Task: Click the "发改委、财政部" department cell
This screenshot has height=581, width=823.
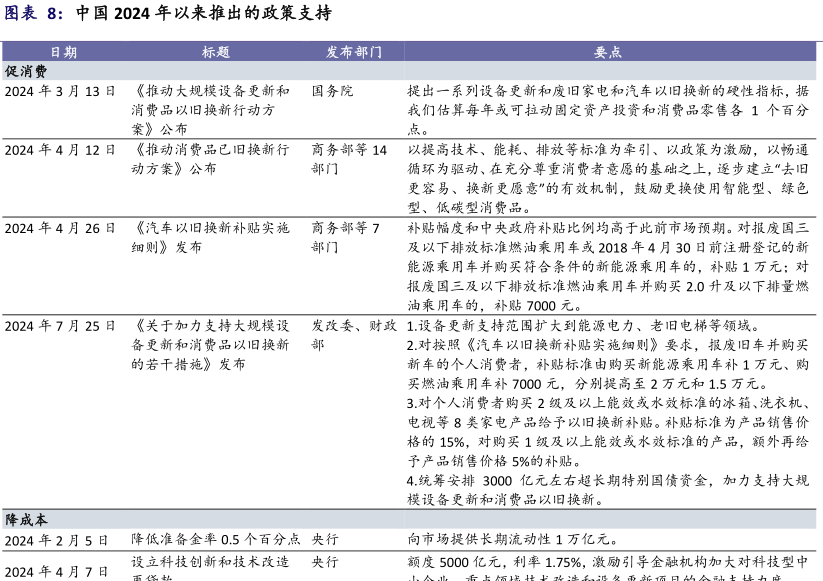Action: 354,335
